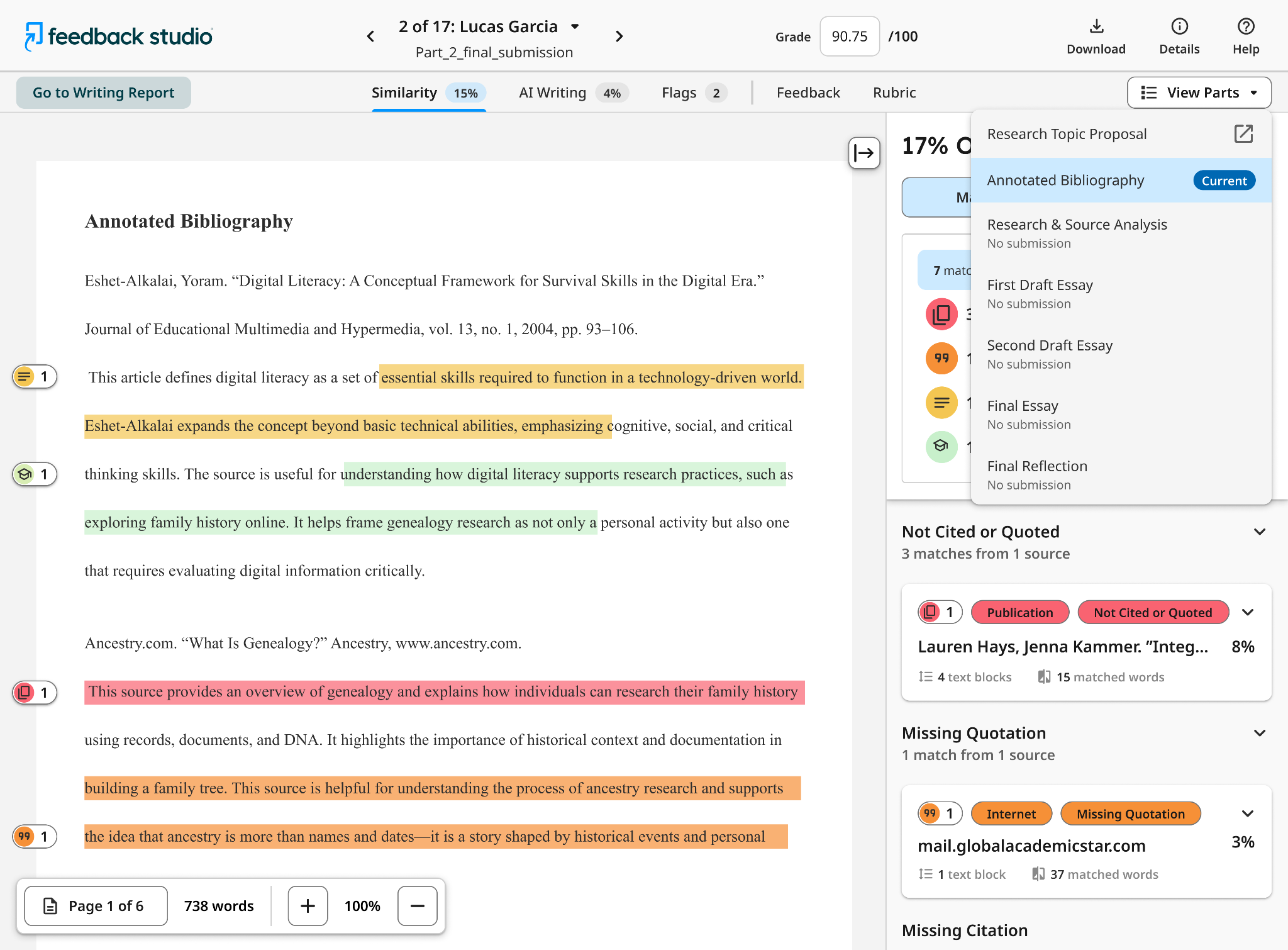The width and height of the screenshot is (1288, 950).
Task: Click the orange Missing Quotation margin marker
Action: click(35, 837)
